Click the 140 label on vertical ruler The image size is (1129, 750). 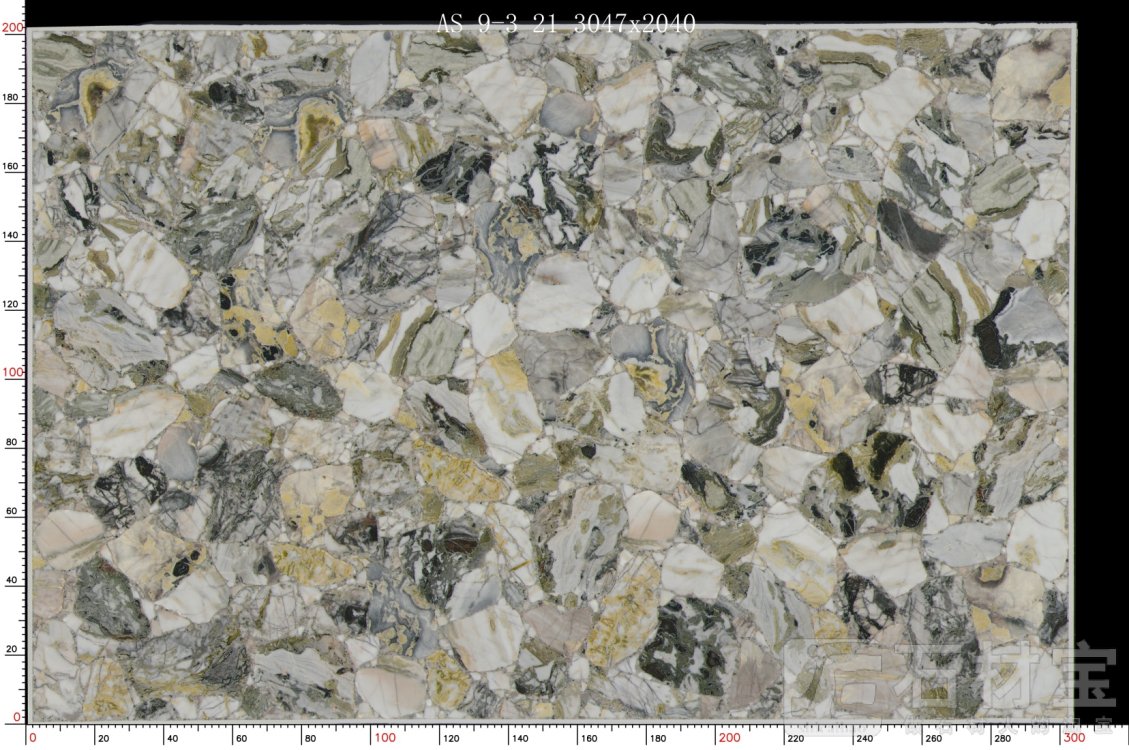coord(12,235)
